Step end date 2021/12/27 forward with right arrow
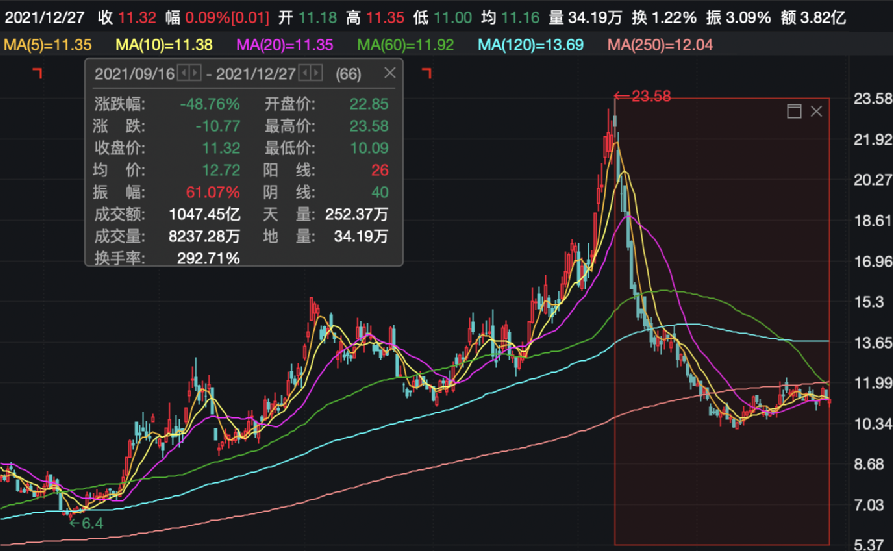 click(317, 74)
